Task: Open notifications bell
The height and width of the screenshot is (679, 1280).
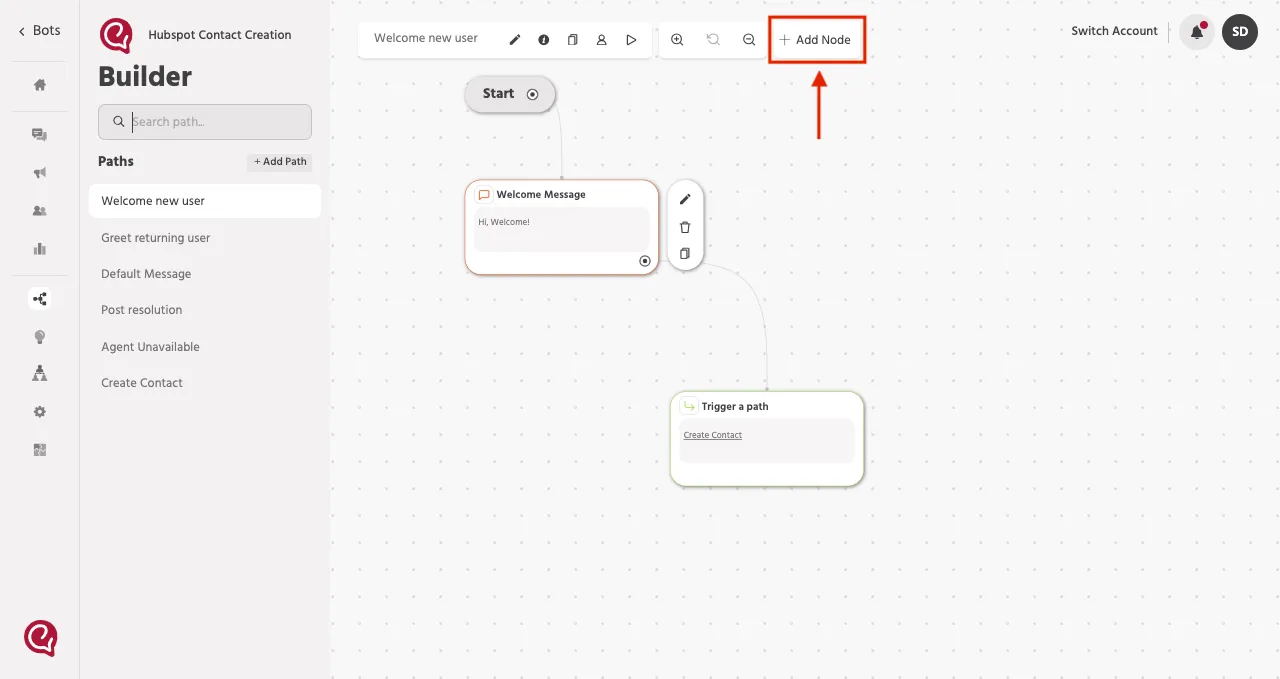Action: click(x=1197, y=32)
